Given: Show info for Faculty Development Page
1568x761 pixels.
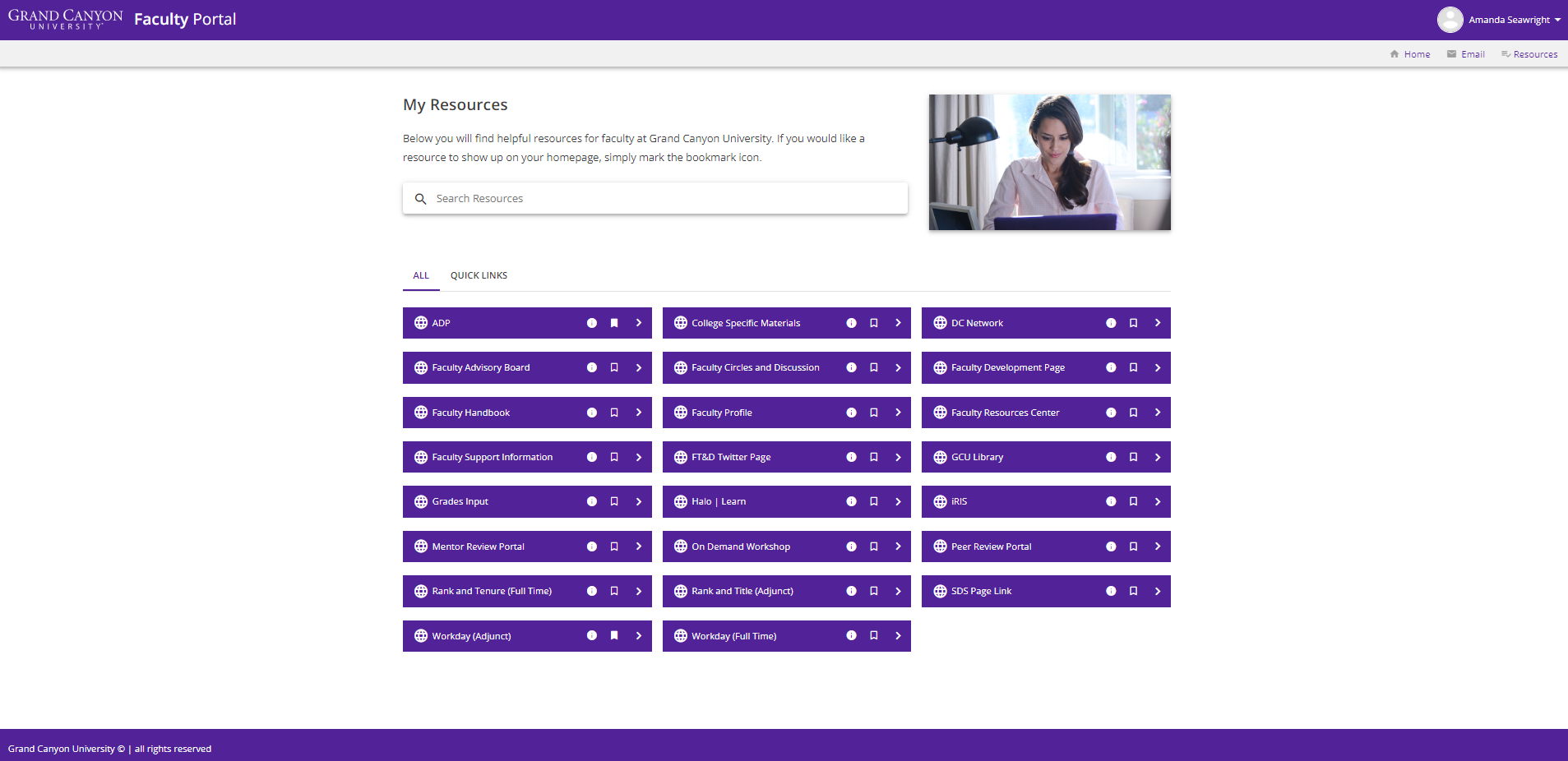Looking at the screenshot, I should 1111,367.
